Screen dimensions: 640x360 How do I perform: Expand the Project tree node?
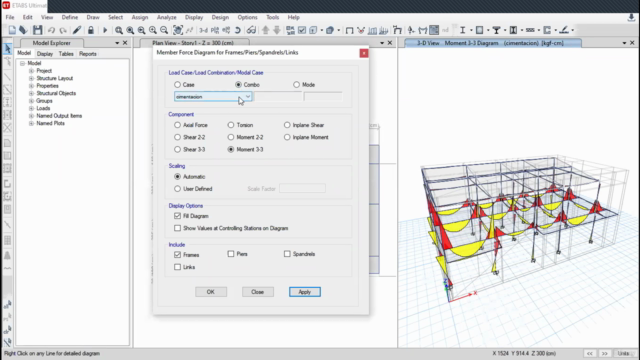(x=31, y=71)
